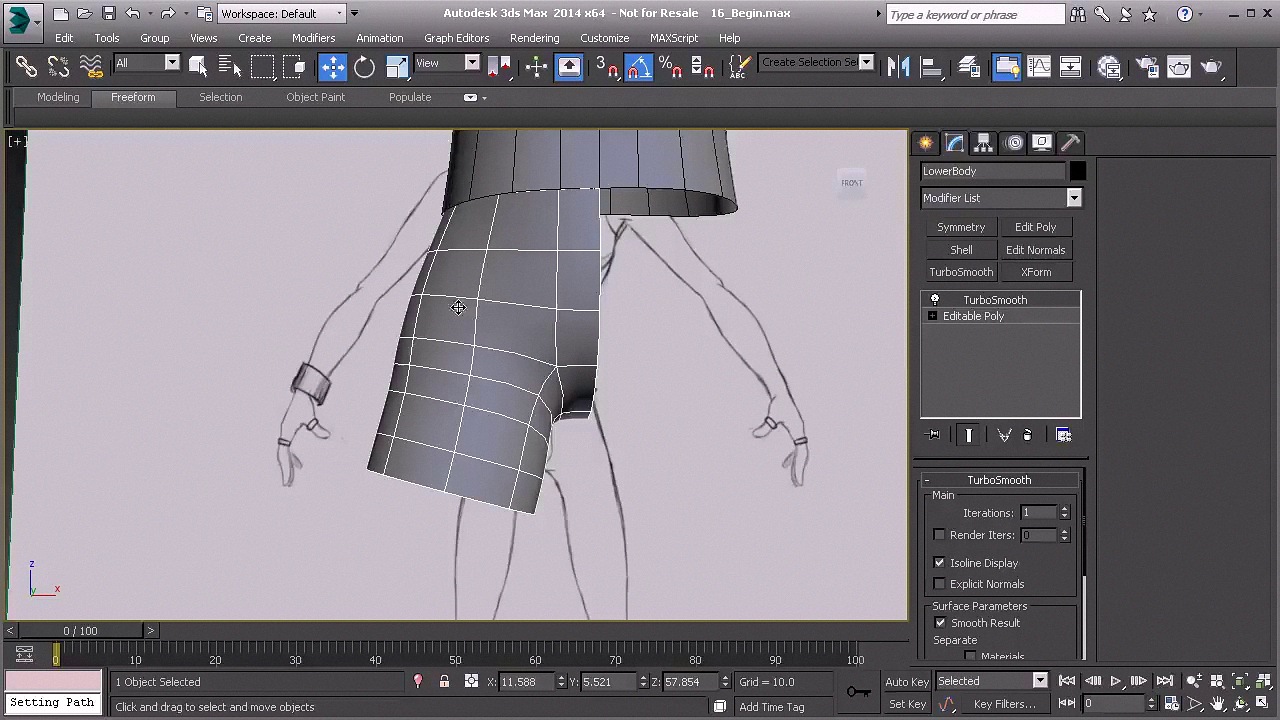Open the MAXScript menu
Image resolution: width=1280 pixels, height=720 pixels.
coord(674,38)
